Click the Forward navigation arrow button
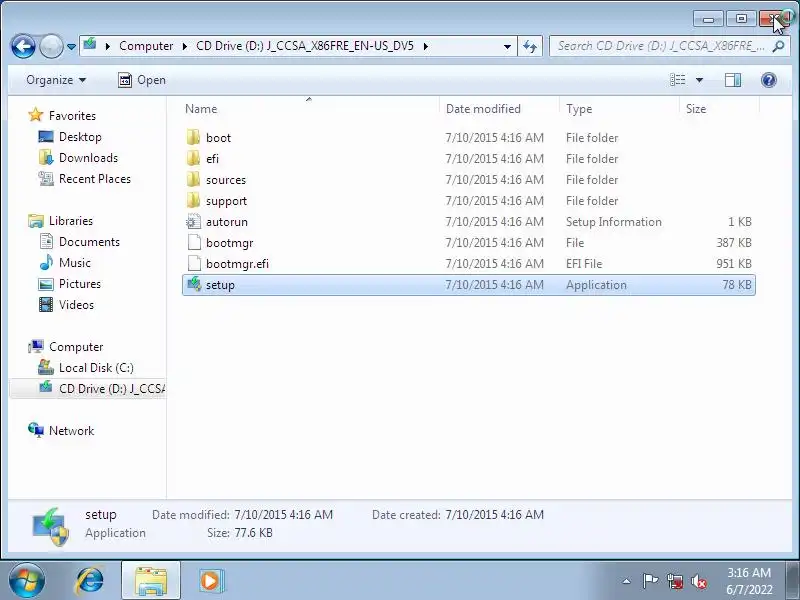 [x=51, y=46]
